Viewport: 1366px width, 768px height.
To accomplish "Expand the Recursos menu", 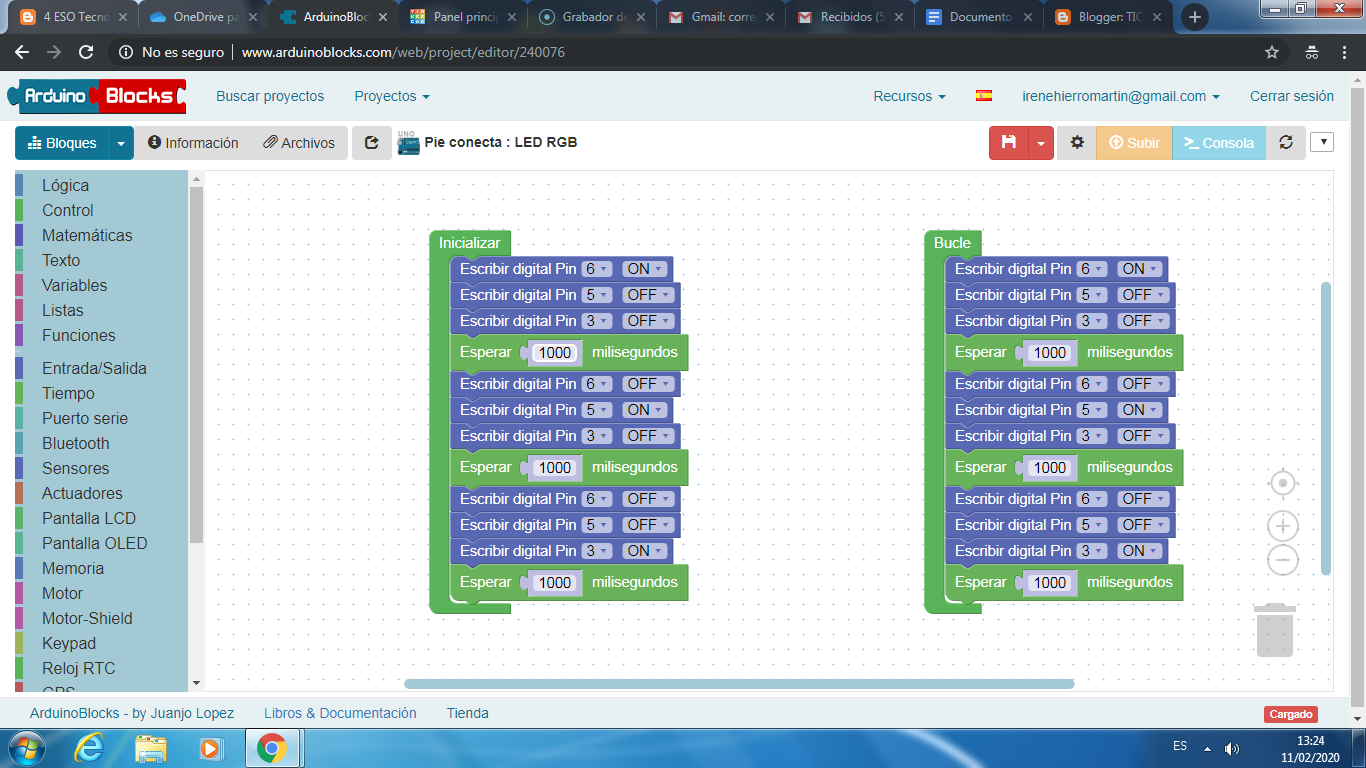I will [x=909, y=96].
